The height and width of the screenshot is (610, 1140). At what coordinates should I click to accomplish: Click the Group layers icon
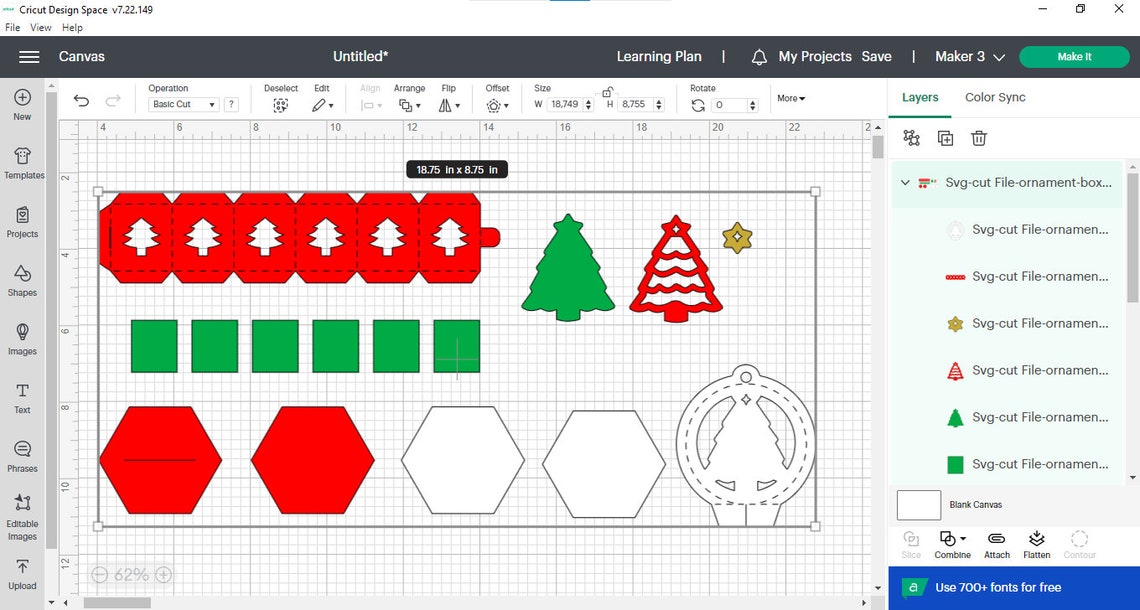[x=911, y=138]
